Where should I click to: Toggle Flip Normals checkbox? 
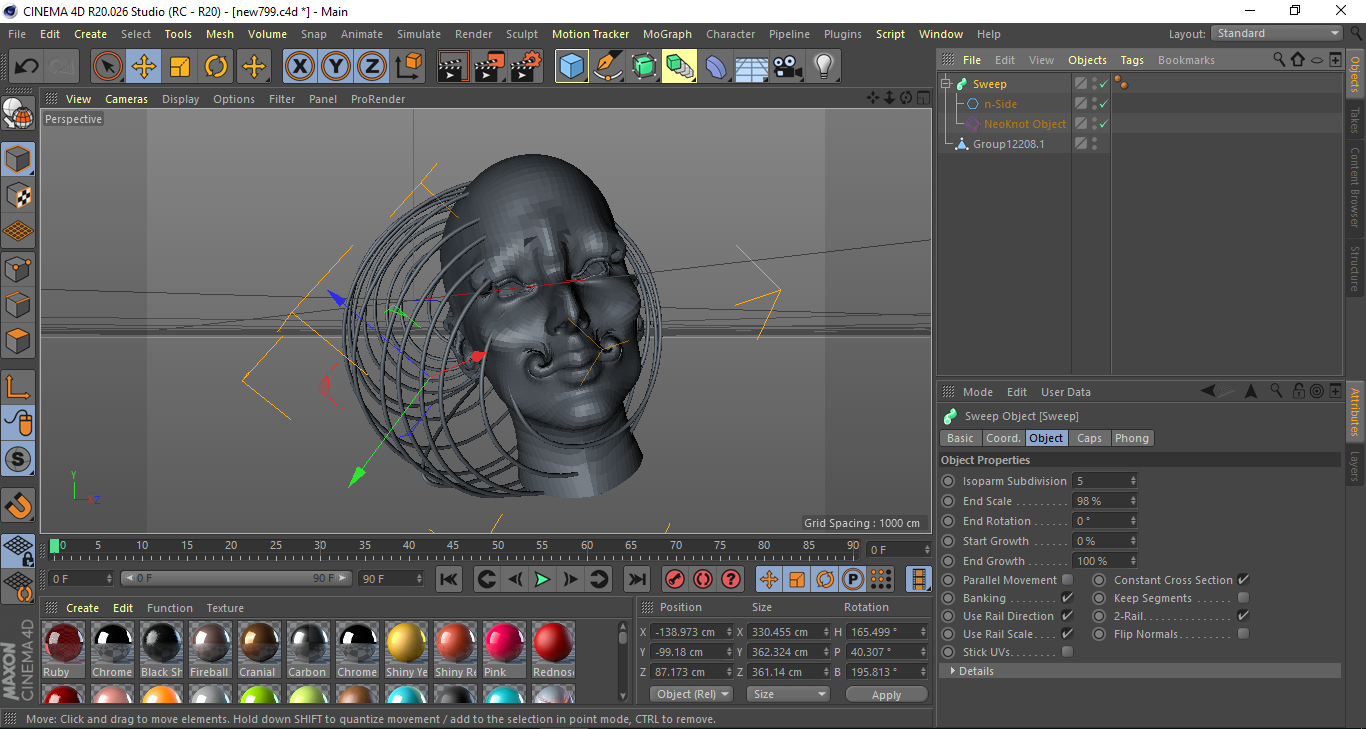click(1243, 634)
